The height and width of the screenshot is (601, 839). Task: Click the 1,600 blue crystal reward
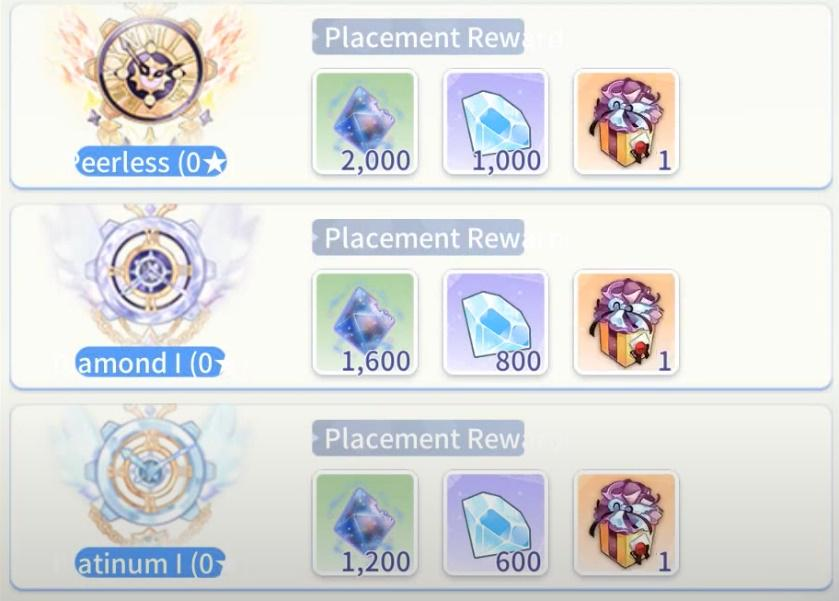tap(365, 323)
